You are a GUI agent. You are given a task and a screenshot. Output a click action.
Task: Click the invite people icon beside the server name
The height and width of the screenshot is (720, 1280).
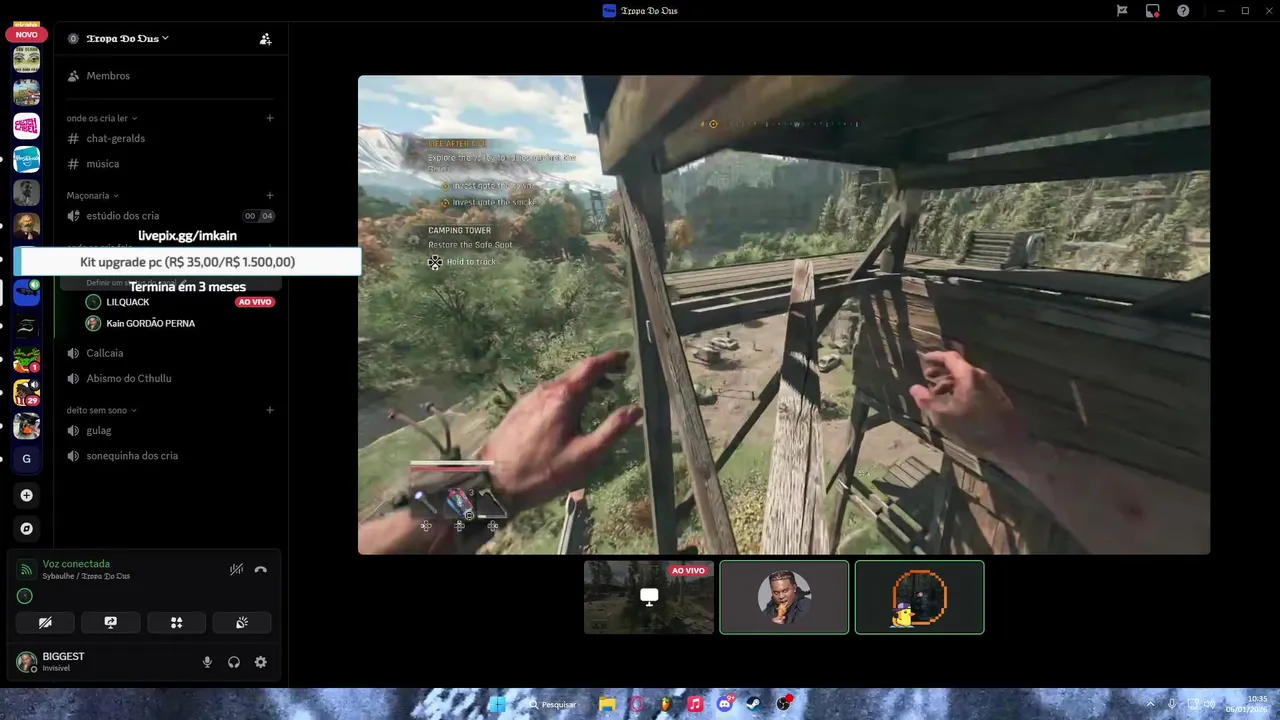(x=265, y=39)
